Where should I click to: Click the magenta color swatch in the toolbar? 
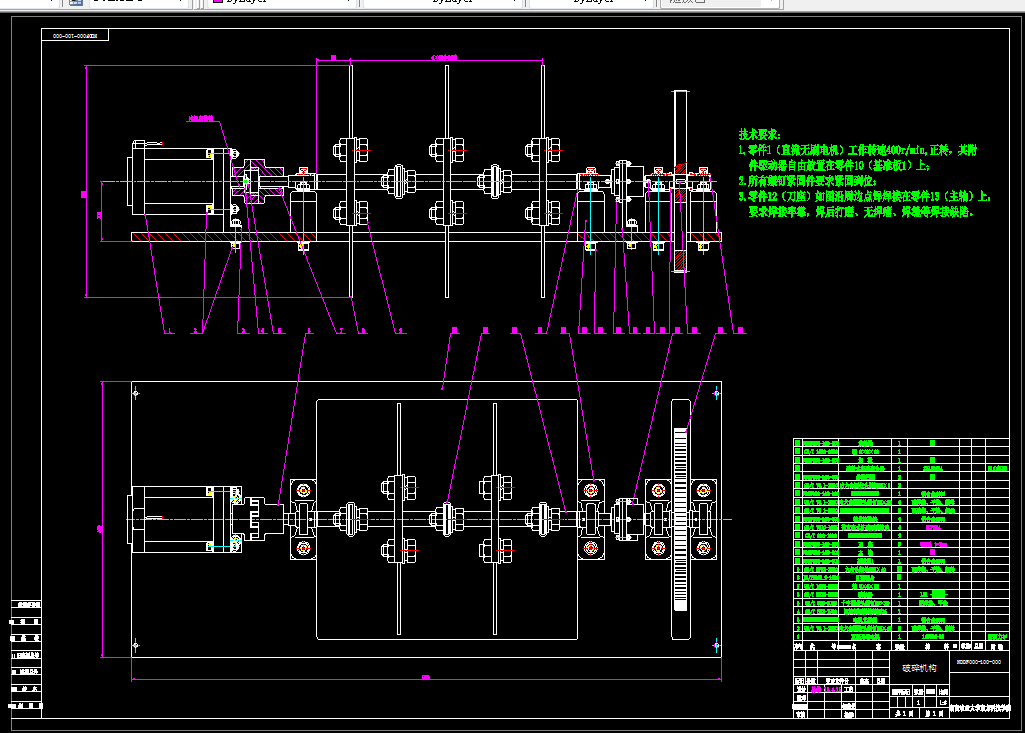point(218,1)
